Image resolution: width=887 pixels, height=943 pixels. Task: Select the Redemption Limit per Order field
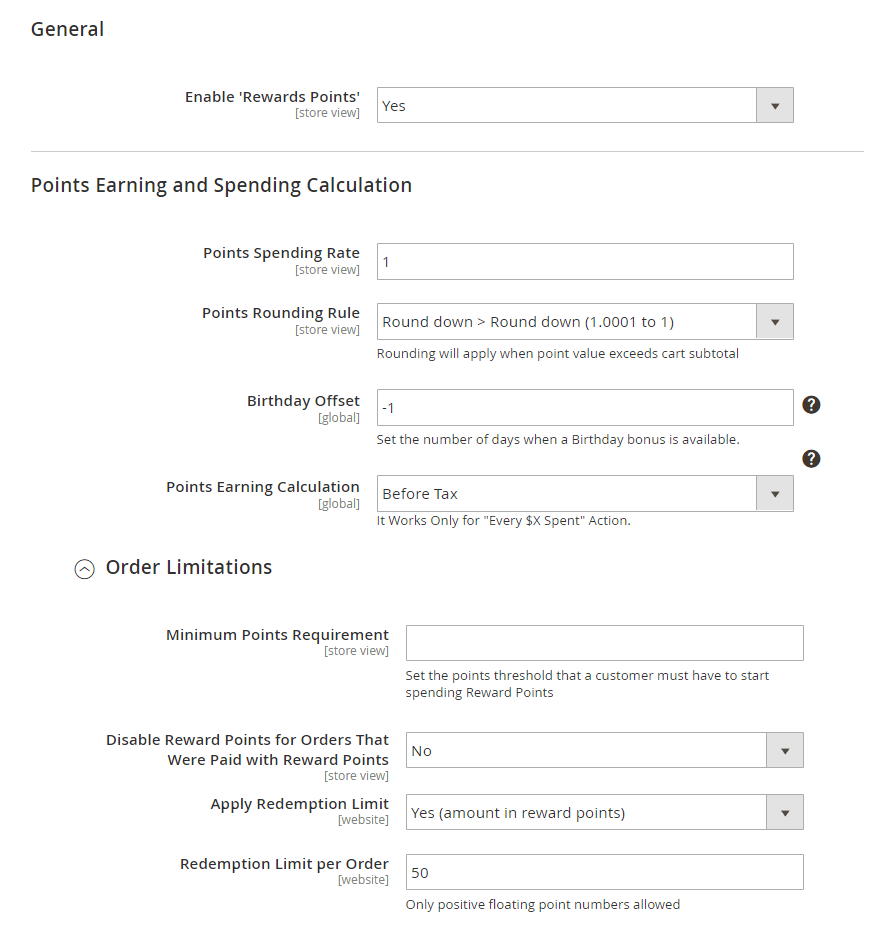pos(604,873)
